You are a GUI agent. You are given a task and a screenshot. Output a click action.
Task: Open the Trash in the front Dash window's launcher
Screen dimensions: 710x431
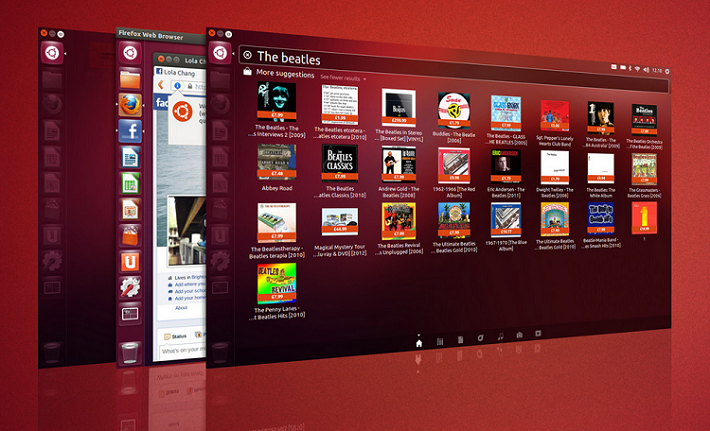pos(220,352)
